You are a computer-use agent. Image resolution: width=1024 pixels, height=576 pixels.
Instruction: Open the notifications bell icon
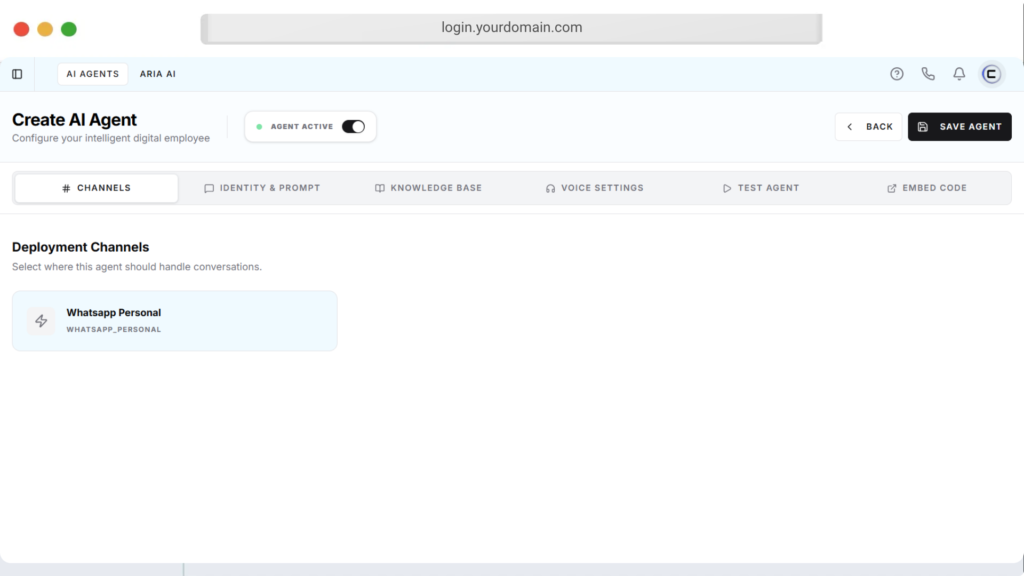[x=959, y=74]
